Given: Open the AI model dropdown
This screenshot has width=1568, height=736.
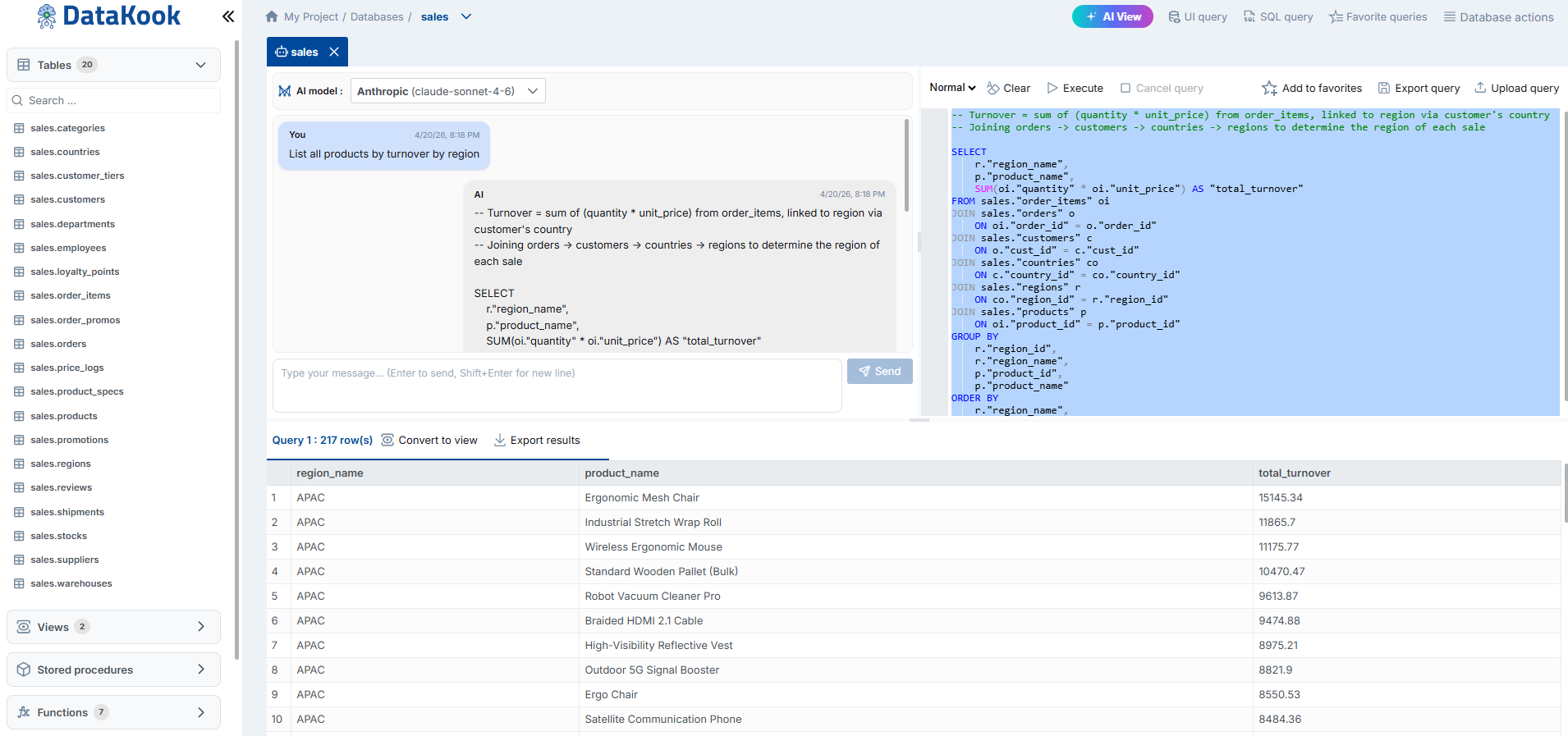Looking at the screenshot, I should pyautogui.click(x=448, y=91).
